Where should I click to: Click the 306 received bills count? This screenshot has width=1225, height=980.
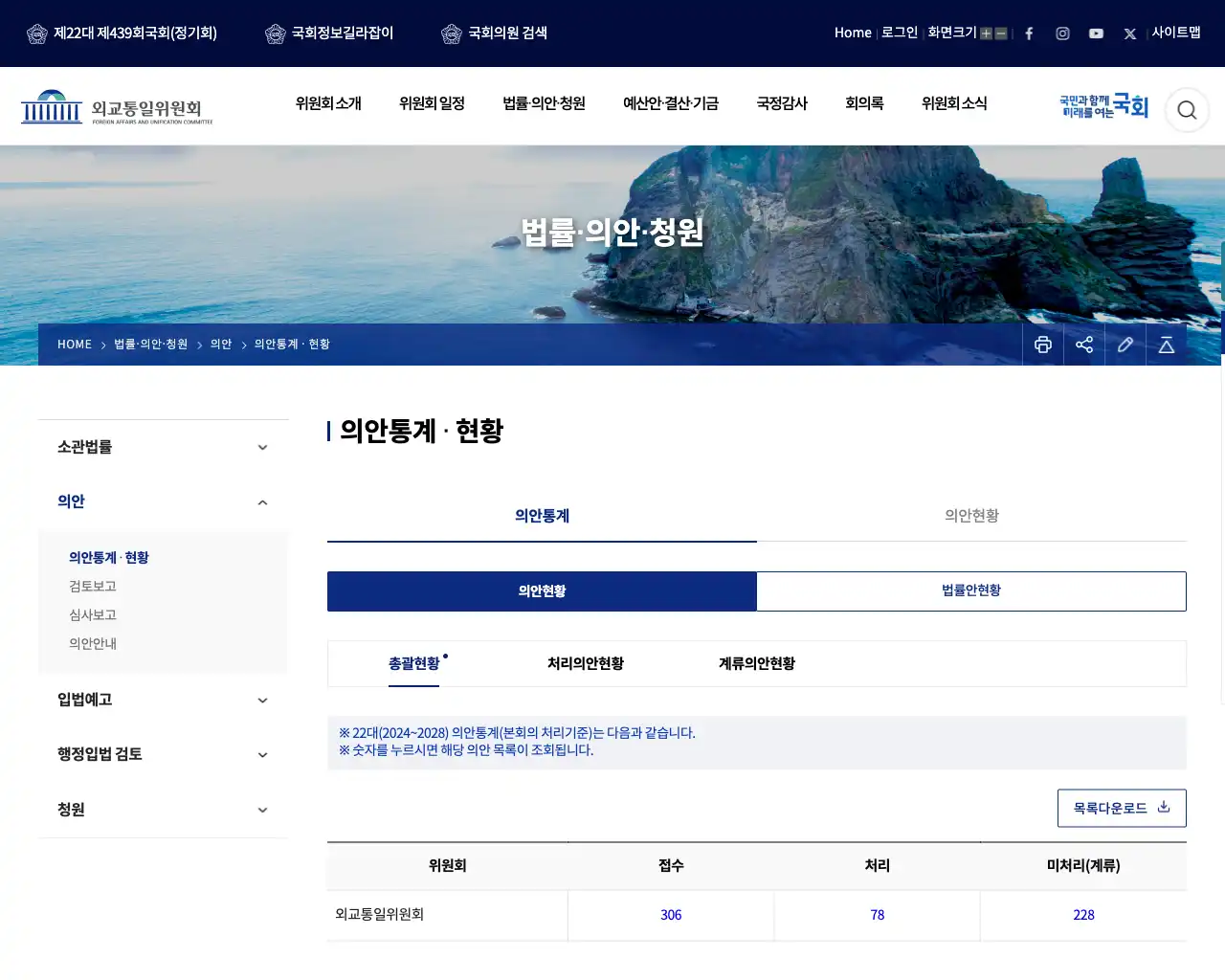(671, 915)
